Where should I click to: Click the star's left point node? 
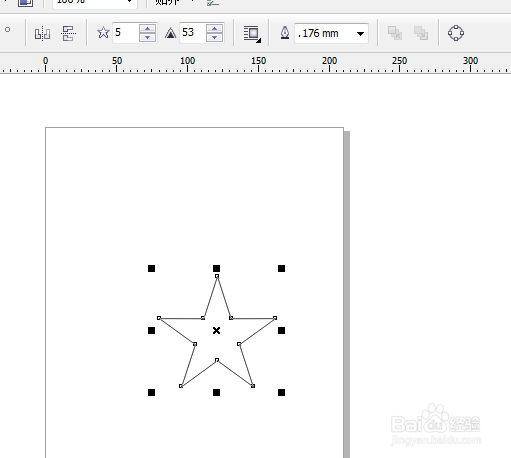click(159, 318)
